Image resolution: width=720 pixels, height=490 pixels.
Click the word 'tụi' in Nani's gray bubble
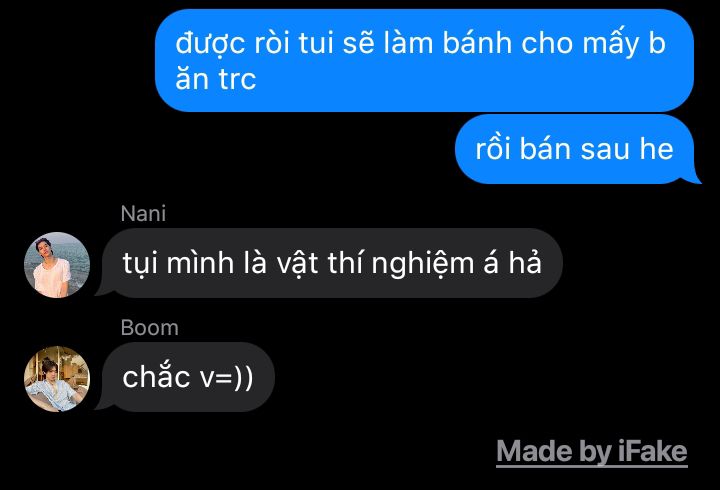pos(140,265)
